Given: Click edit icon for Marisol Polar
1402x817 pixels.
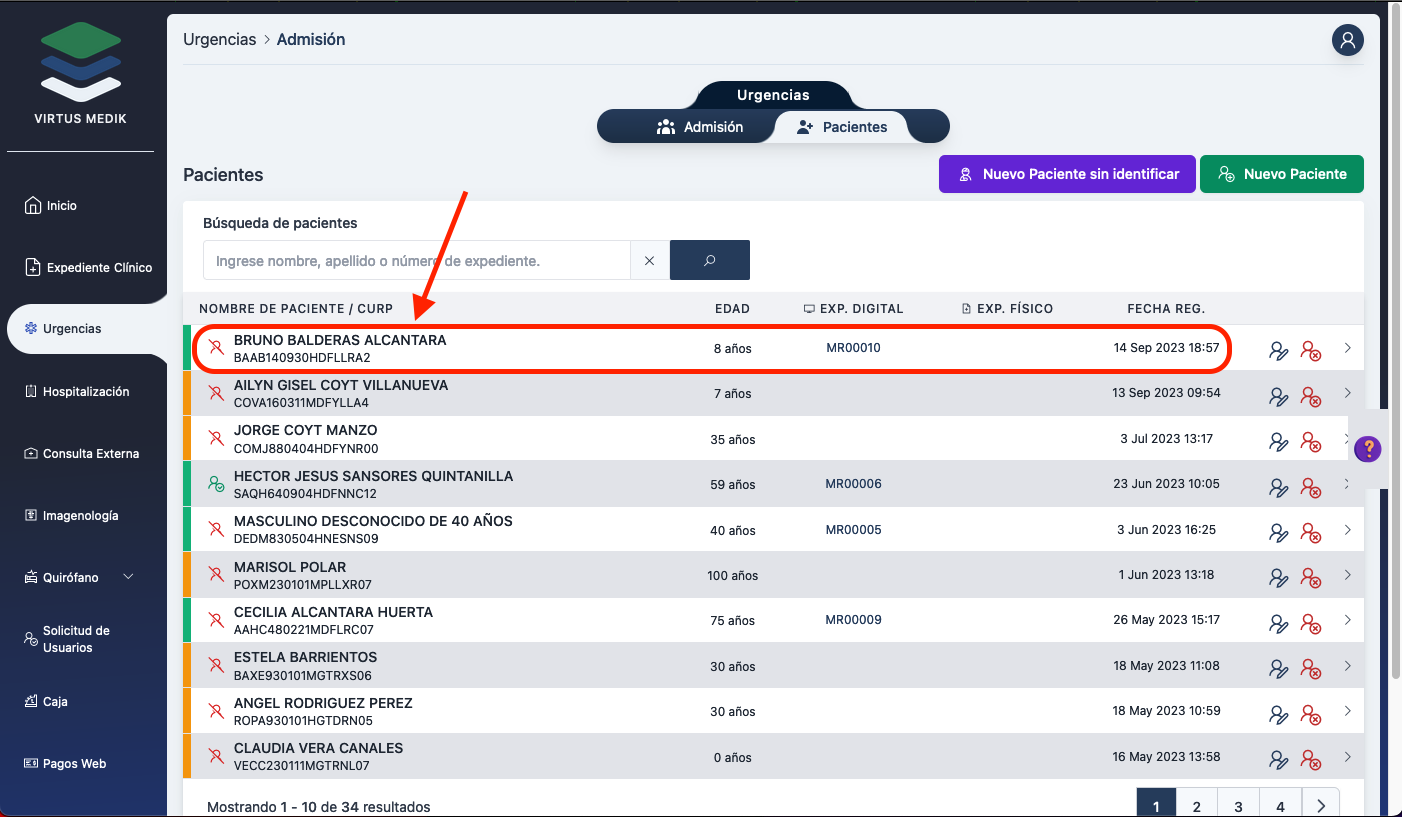Looking at the screenshot, I should (1278, 577).
